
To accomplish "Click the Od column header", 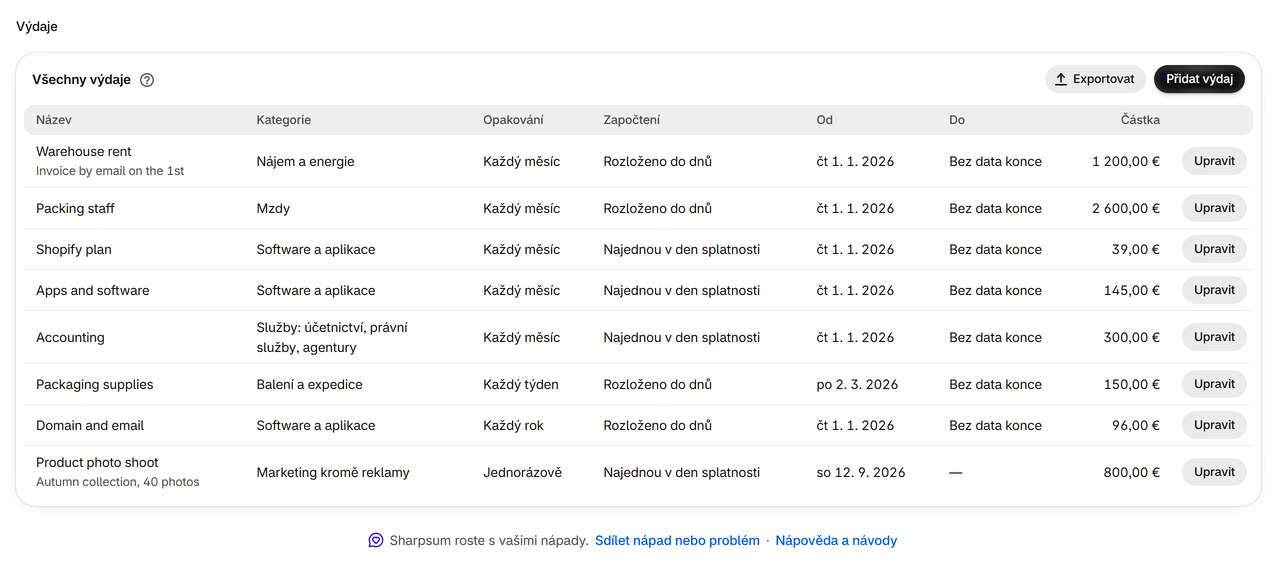I will (x=824, y=120).
